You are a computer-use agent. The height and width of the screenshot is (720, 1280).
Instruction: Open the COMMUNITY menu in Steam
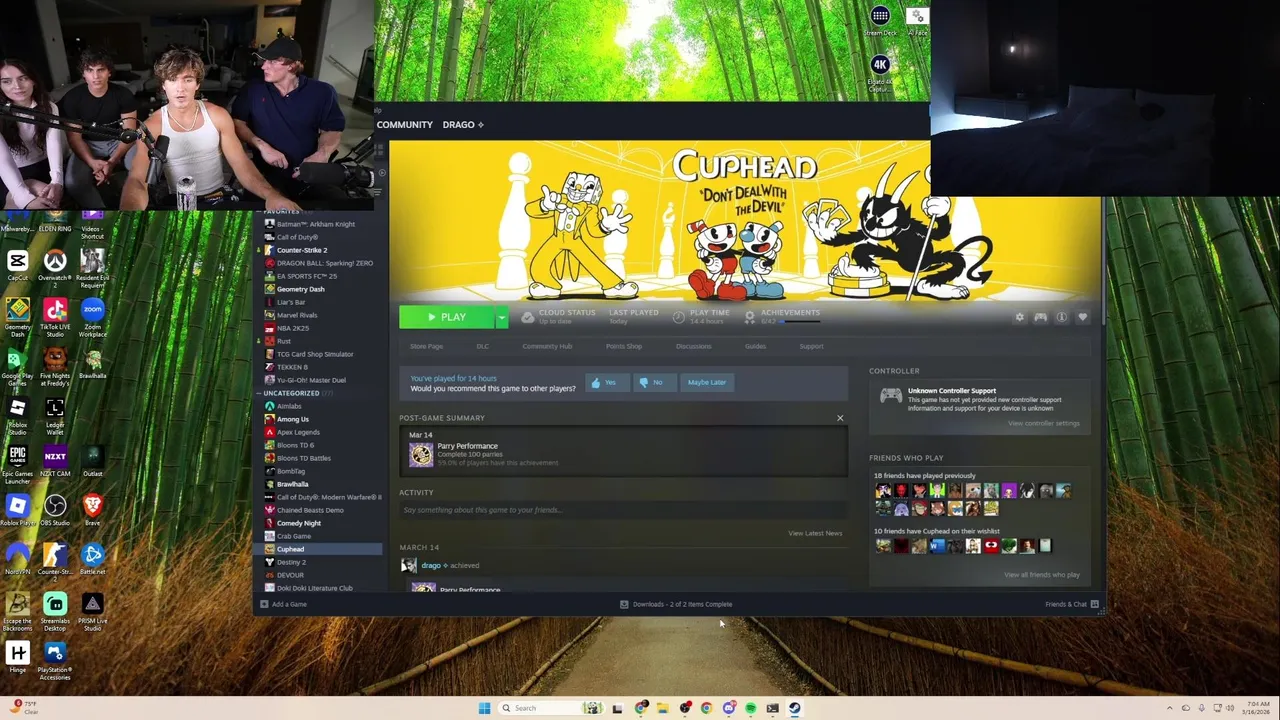405,125
